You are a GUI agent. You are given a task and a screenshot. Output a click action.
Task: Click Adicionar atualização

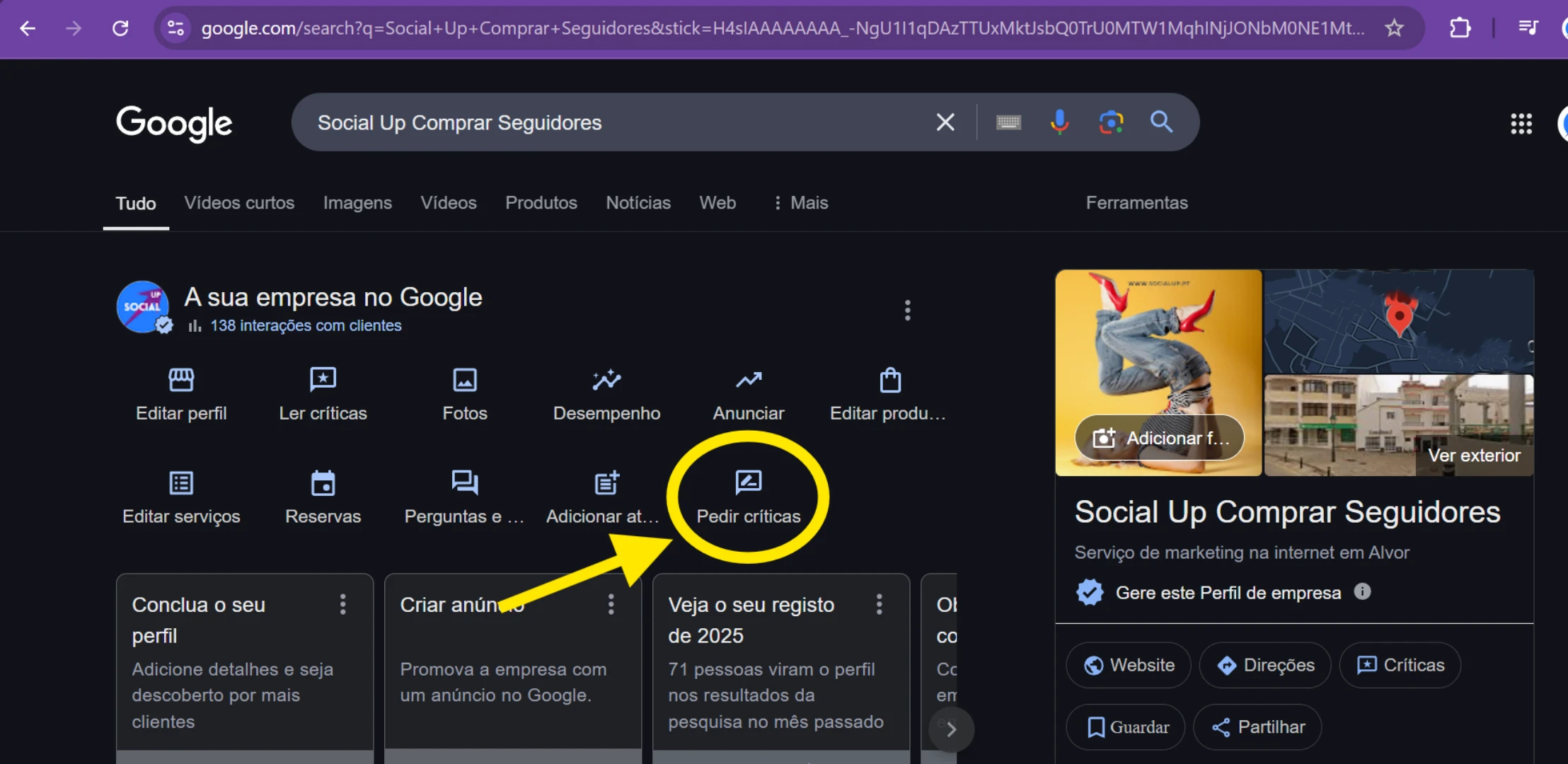[604, 498]
